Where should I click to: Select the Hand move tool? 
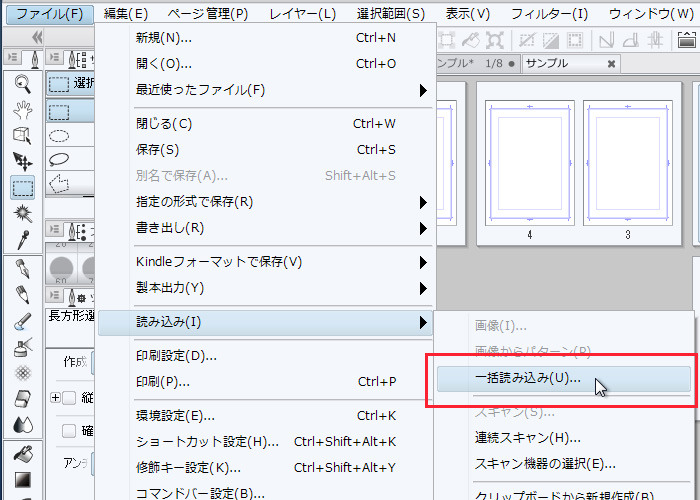coord(22,110)
